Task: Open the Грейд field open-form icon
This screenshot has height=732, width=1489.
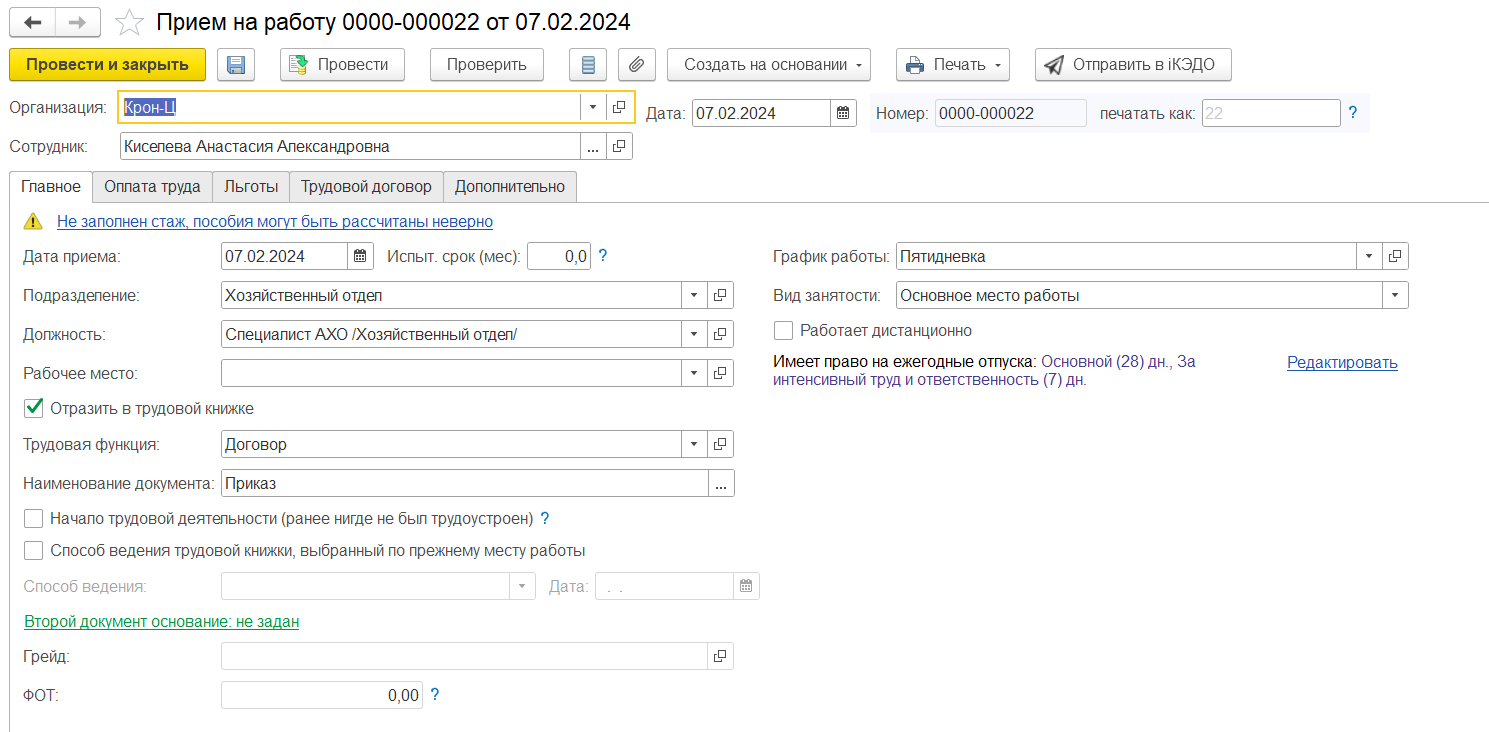Action: coord(720,656)
